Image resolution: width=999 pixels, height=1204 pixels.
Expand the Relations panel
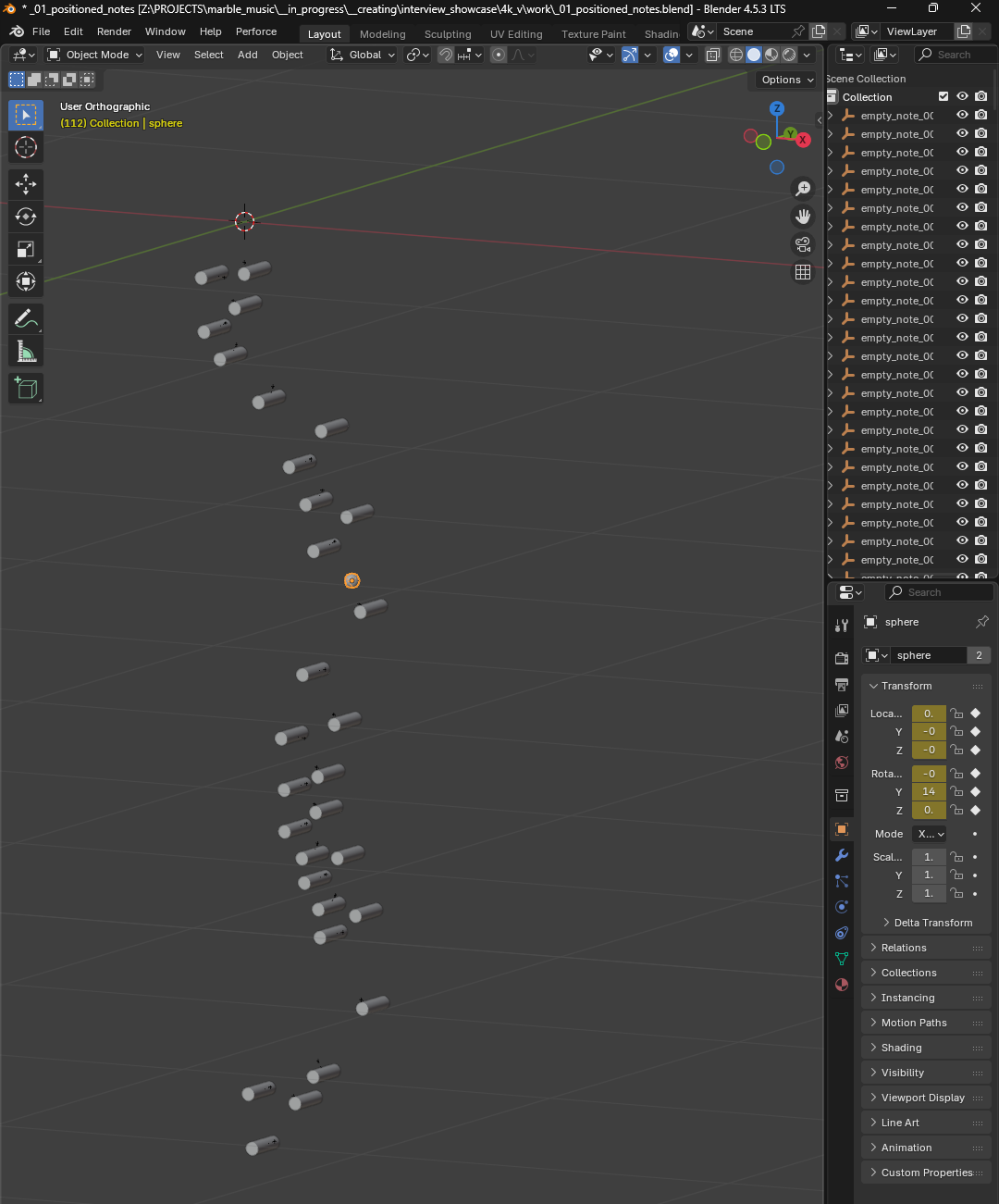coord(904,948)
